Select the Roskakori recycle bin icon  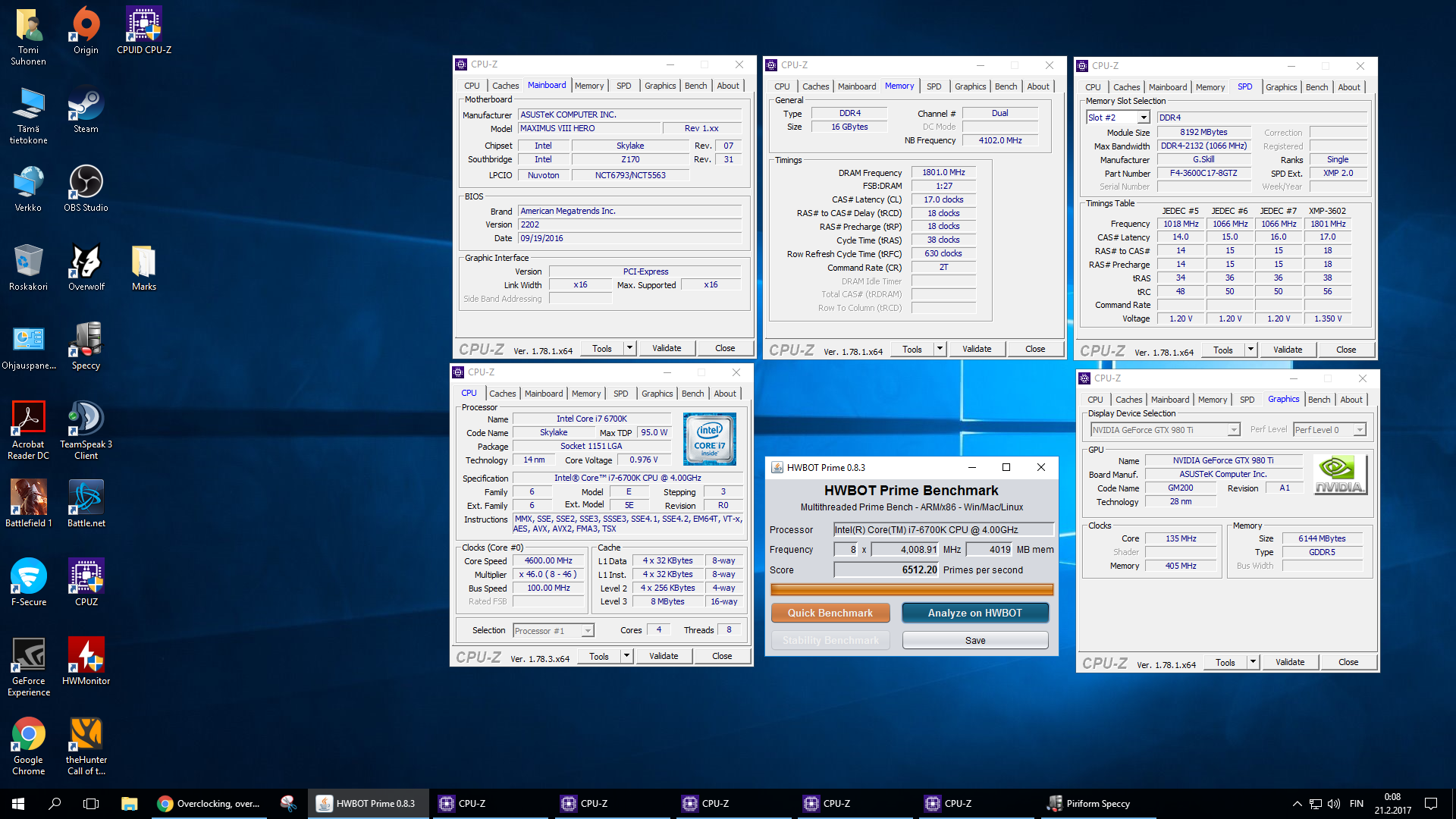click(x=28, y=268)
